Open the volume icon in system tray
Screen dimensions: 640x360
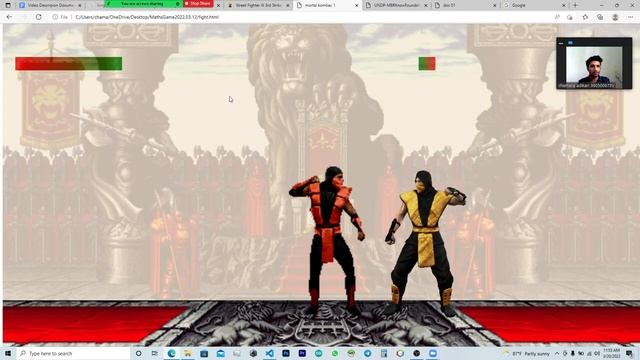(597, 353)
